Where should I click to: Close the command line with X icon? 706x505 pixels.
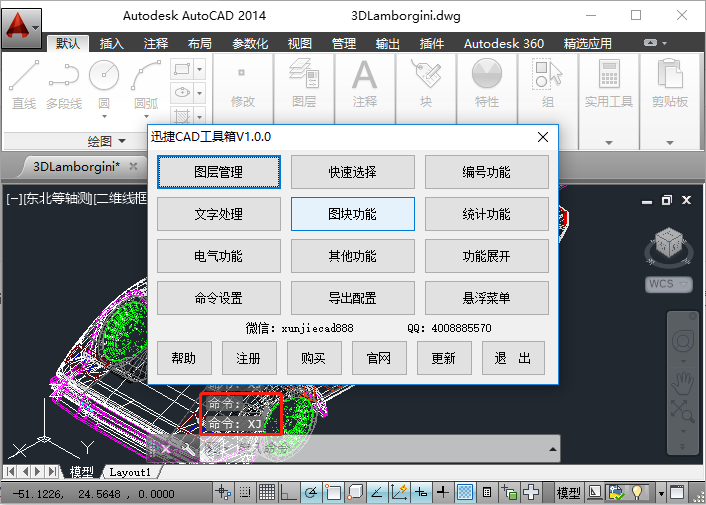[x=165, y=448]
